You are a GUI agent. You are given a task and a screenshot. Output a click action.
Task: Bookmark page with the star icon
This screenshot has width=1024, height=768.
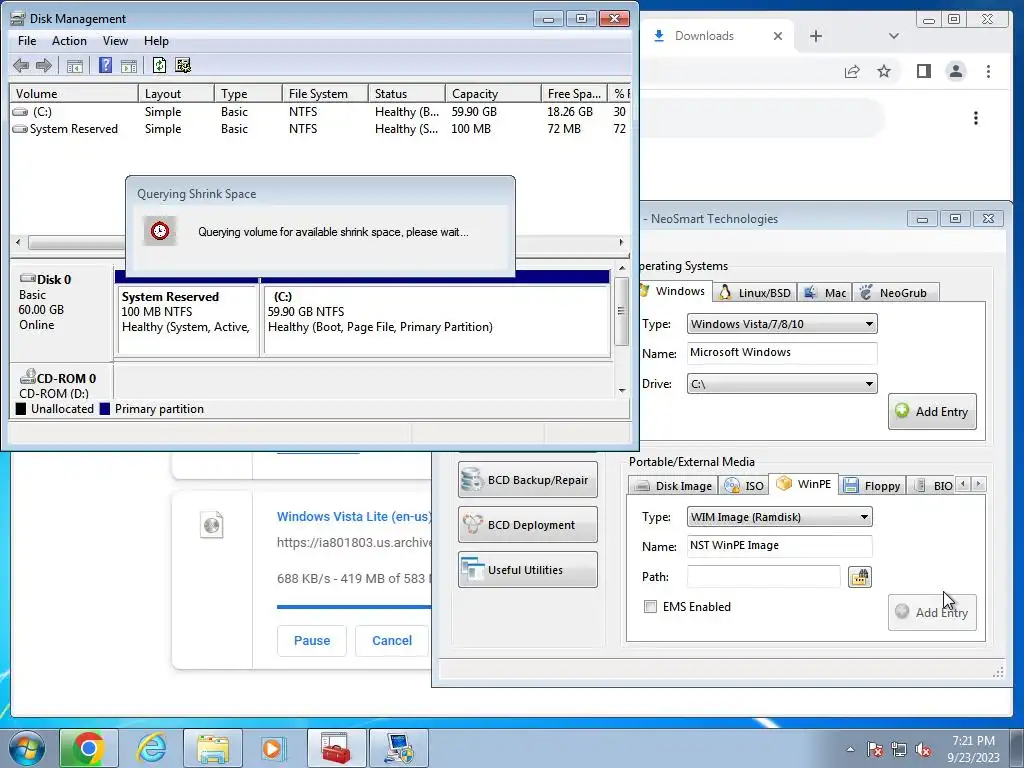(884, 71)
